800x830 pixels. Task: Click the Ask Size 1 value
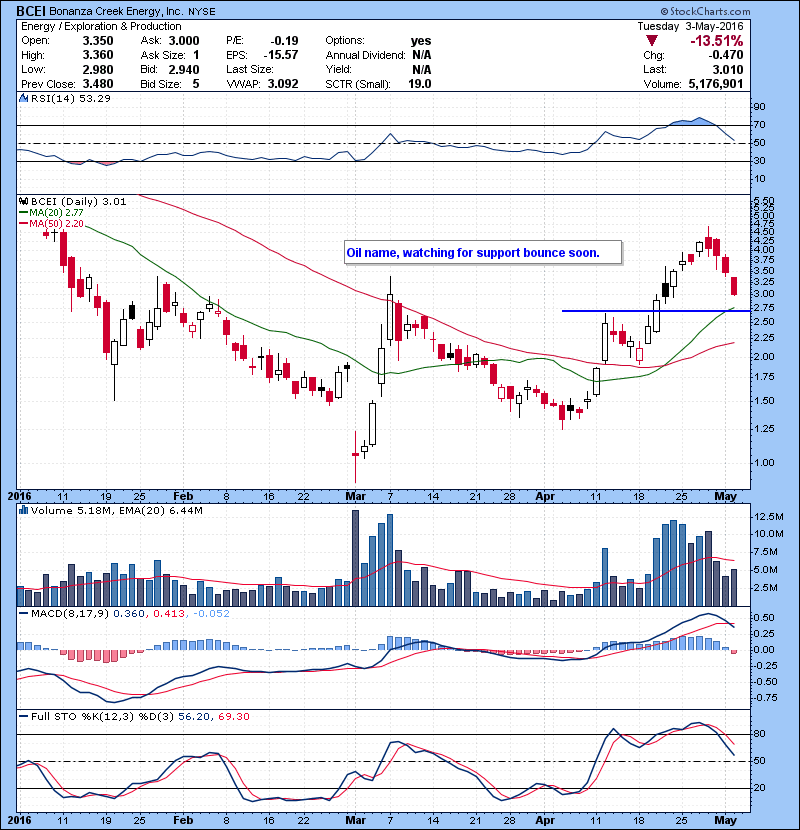click(196, 55)
